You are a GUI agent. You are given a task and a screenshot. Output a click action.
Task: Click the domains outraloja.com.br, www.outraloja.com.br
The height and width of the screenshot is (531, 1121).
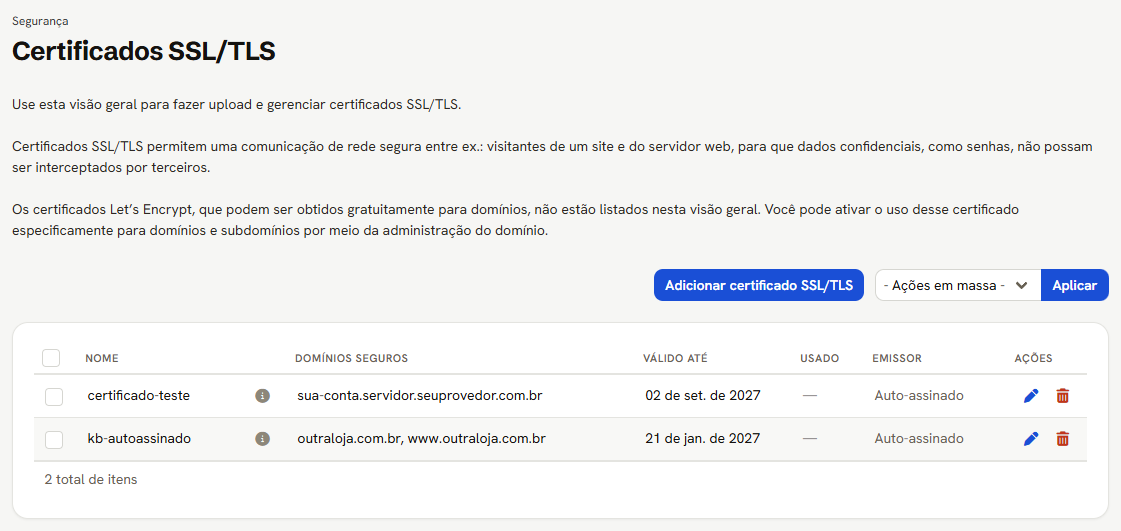click(x=421, y=438)
